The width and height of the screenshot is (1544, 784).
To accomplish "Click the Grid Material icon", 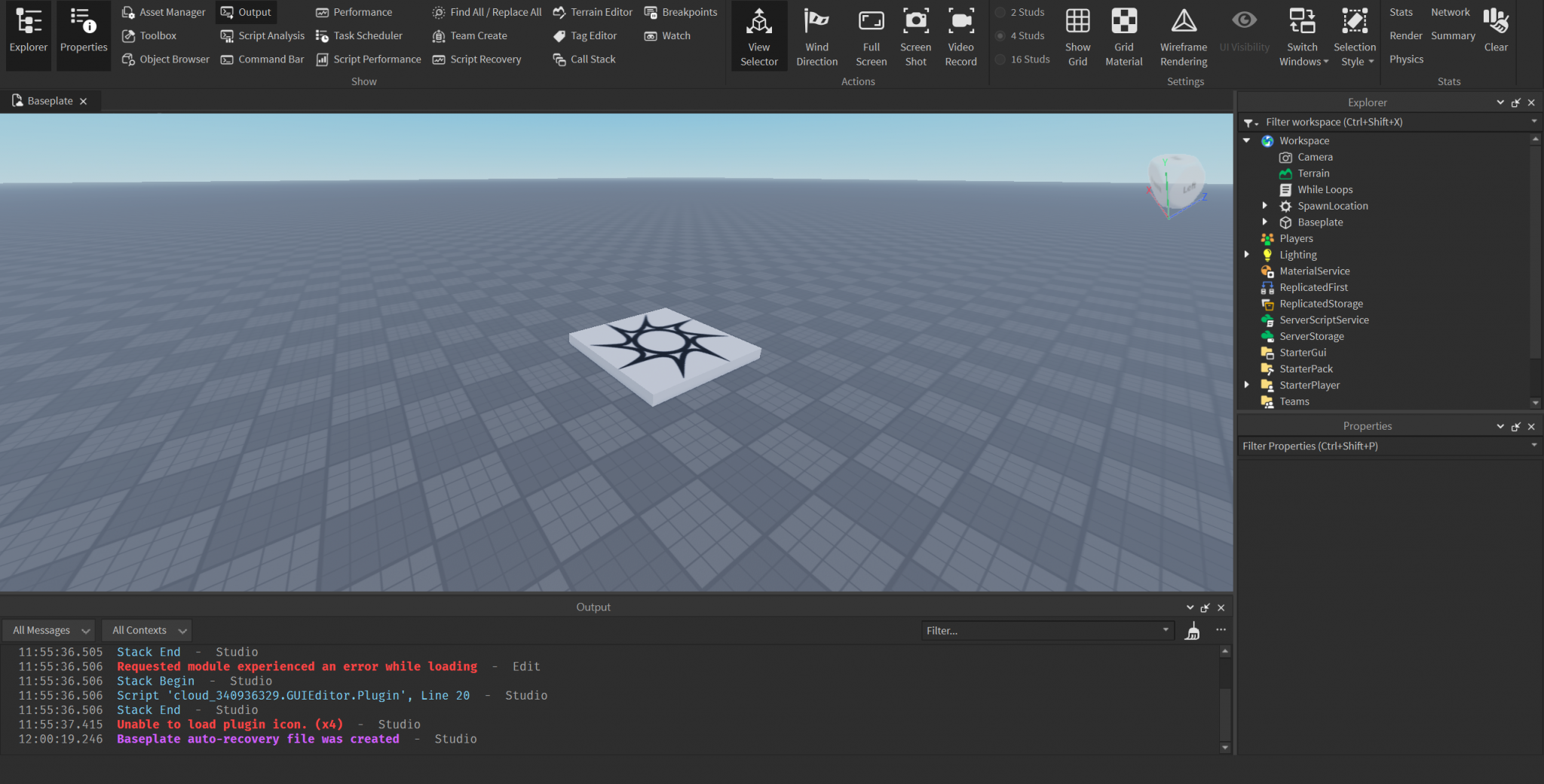I will pyautogui.click(x=1123, y=35).
